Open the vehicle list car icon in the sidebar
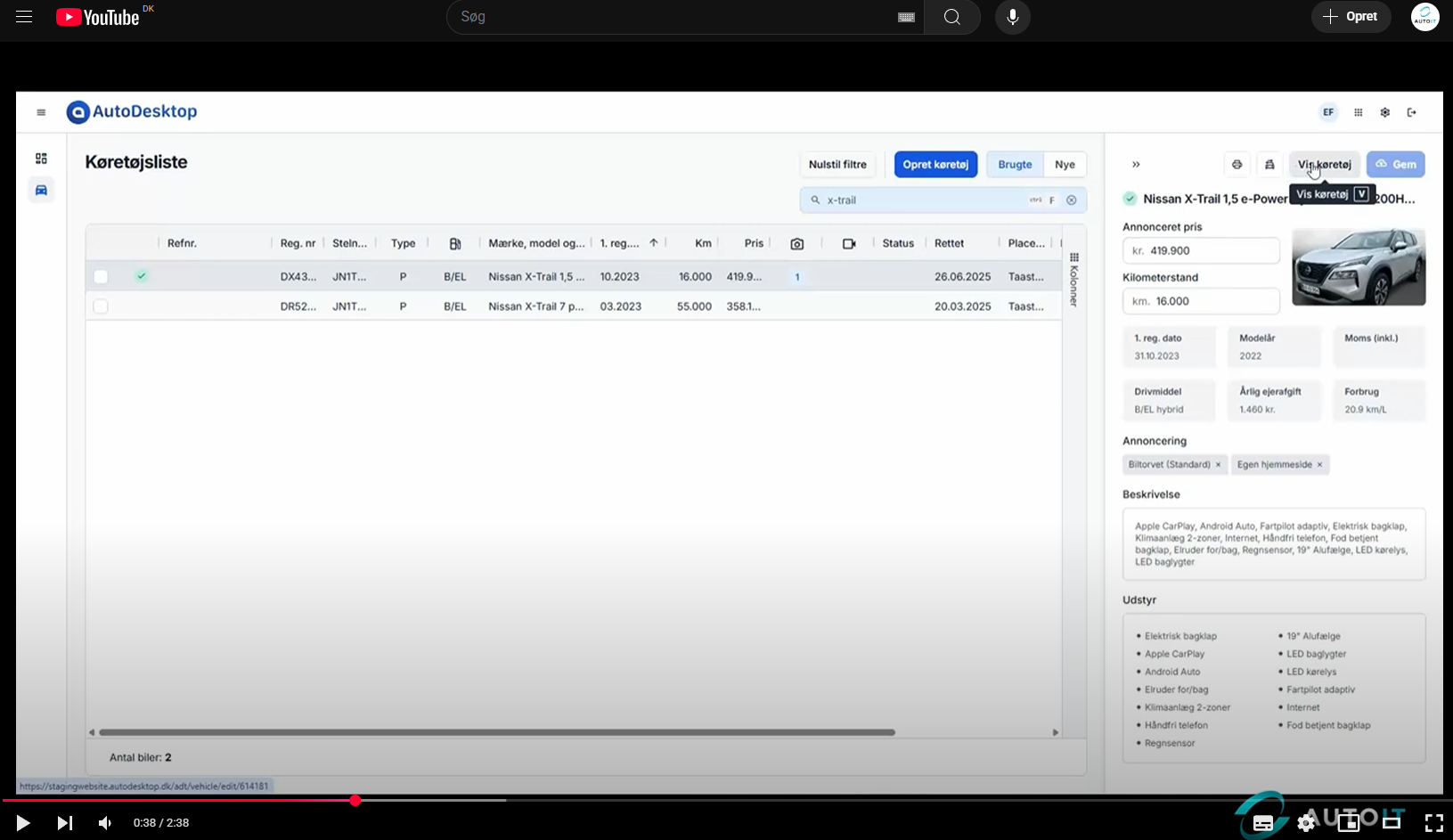Screen dimensions: 1453x840 point(41,190)
